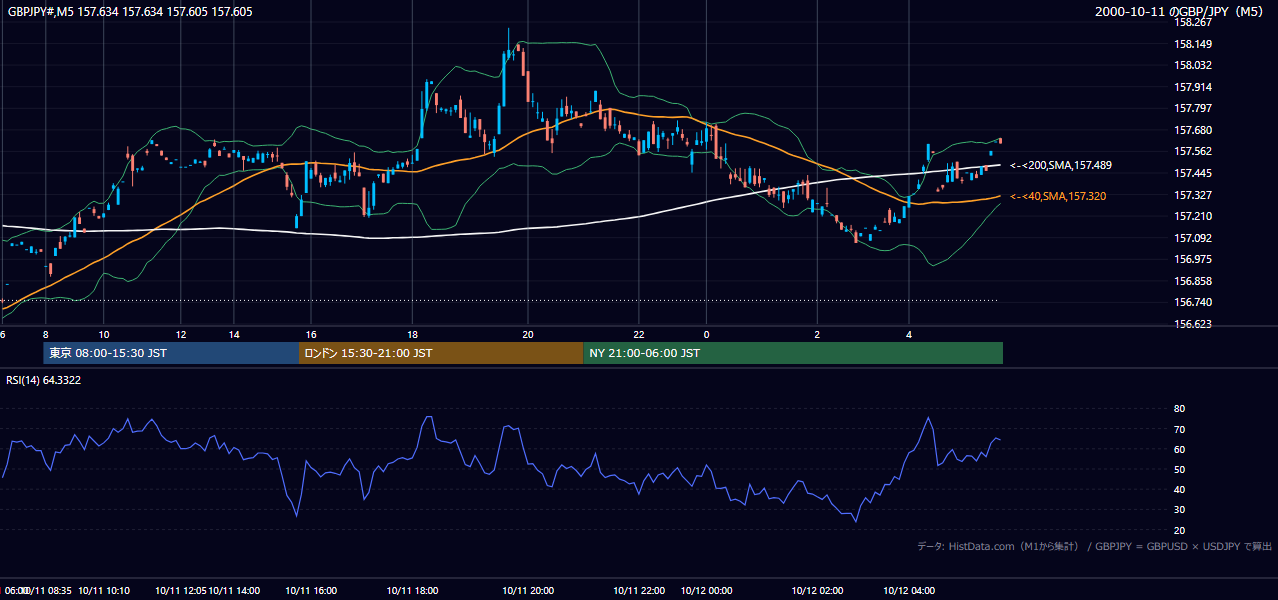Image resolution: width=1278 pixels, height=600 pixels.
Task: Click hour label 12 on chart time axis
Action: pyautogui.click(x=181, y=335)
